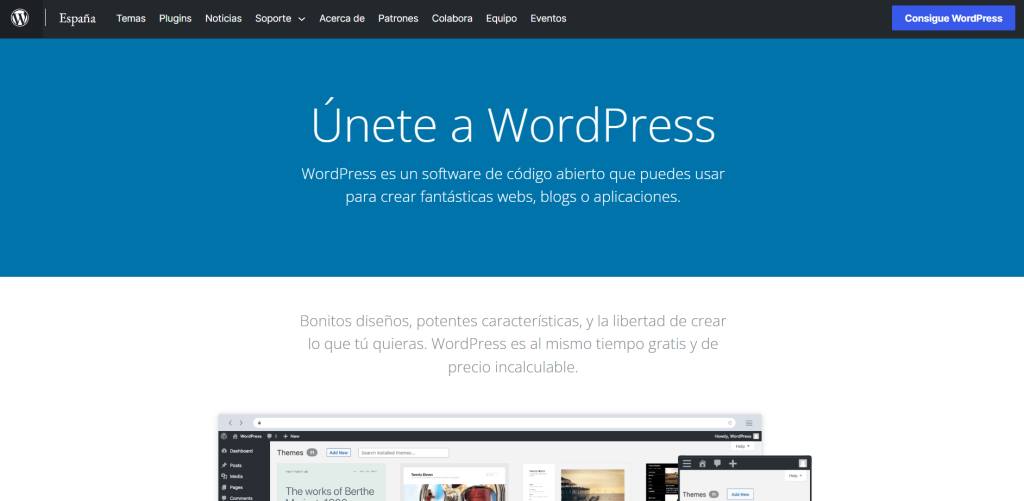Click the WordPress logo in the header

(20, 18)
